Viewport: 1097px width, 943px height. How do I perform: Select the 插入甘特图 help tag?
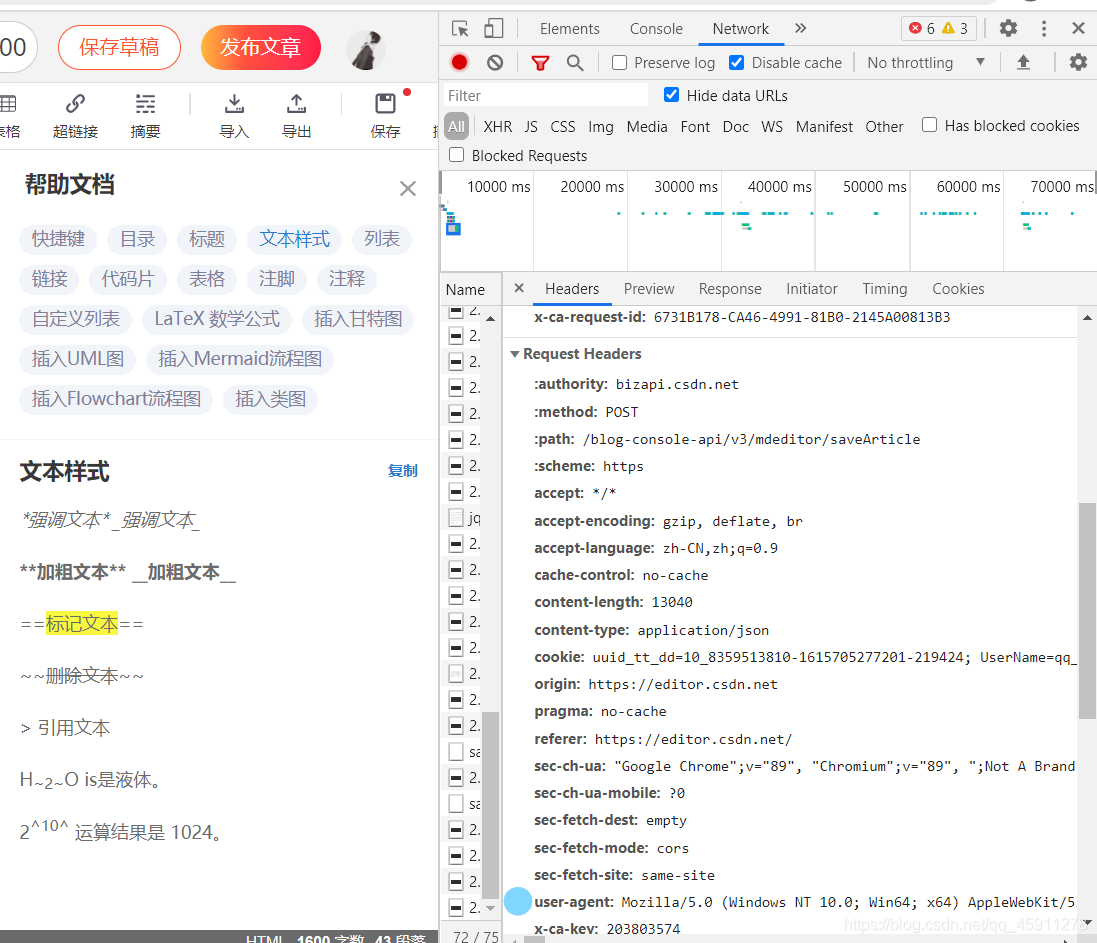pyautogui.click(x=358, y=319)
